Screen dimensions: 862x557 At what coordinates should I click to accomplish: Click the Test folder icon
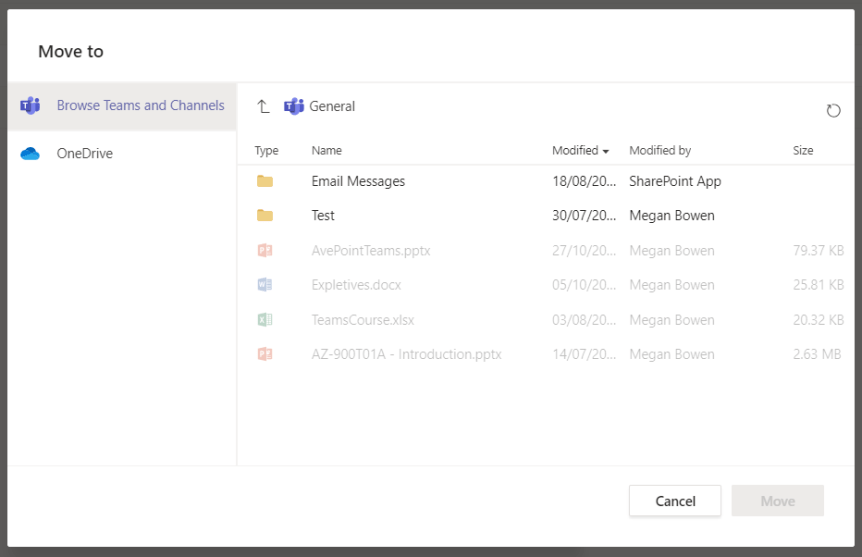(x=265, y=215)
